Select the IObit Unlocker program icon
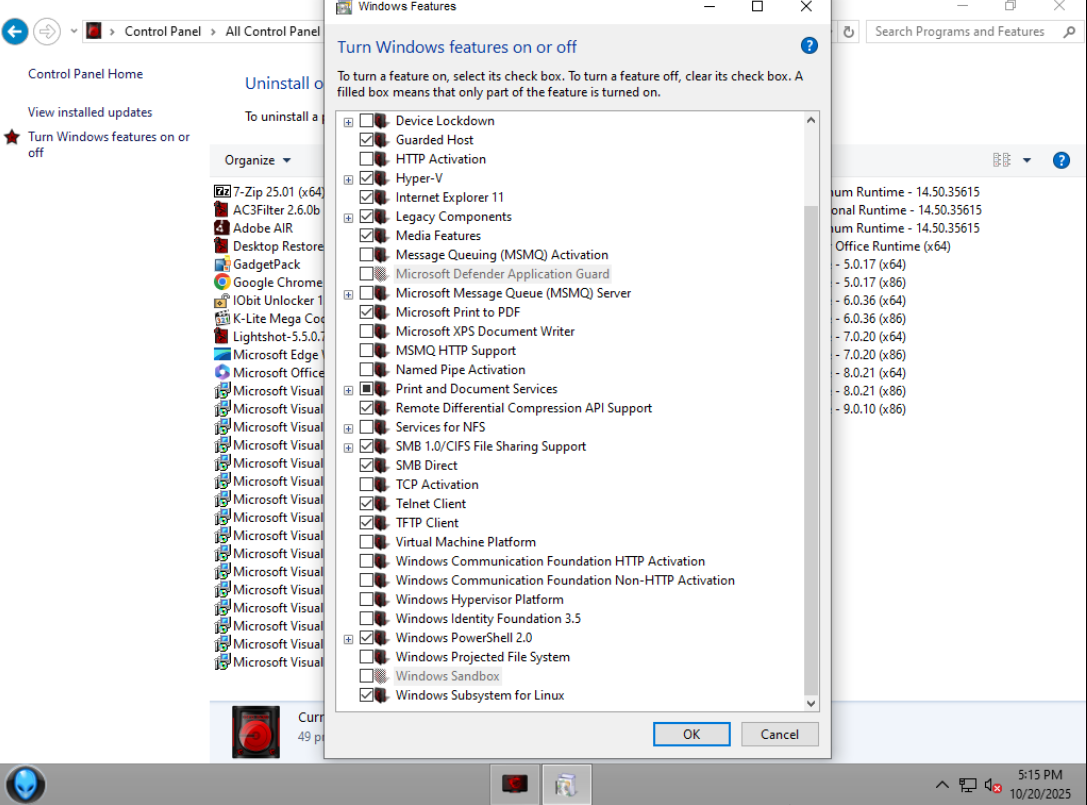The height and width of the screenshot is (805, 1087). point(222,300)
